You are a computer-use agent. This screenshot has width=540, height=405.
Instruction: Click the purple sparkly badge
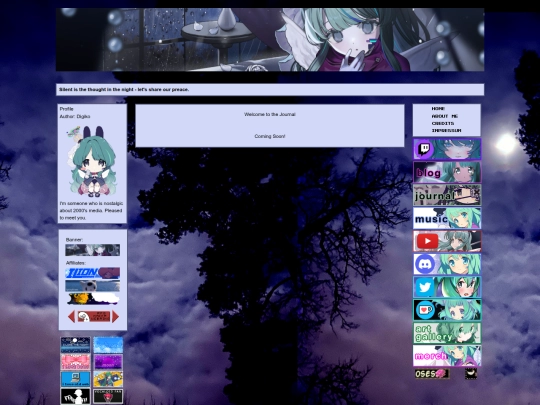108,362
